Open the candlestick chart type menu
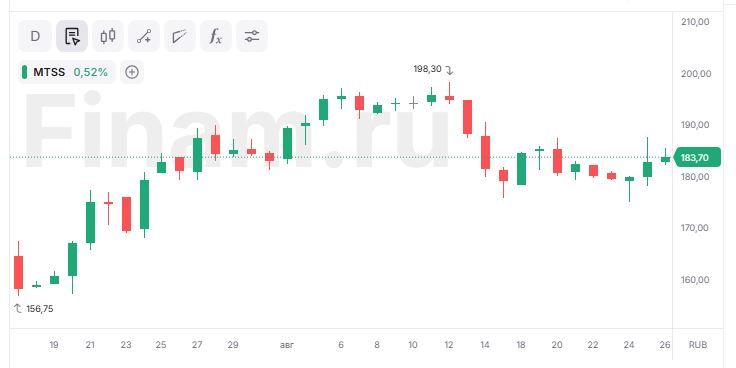736x368 pixels. click(x=108, y=36)
